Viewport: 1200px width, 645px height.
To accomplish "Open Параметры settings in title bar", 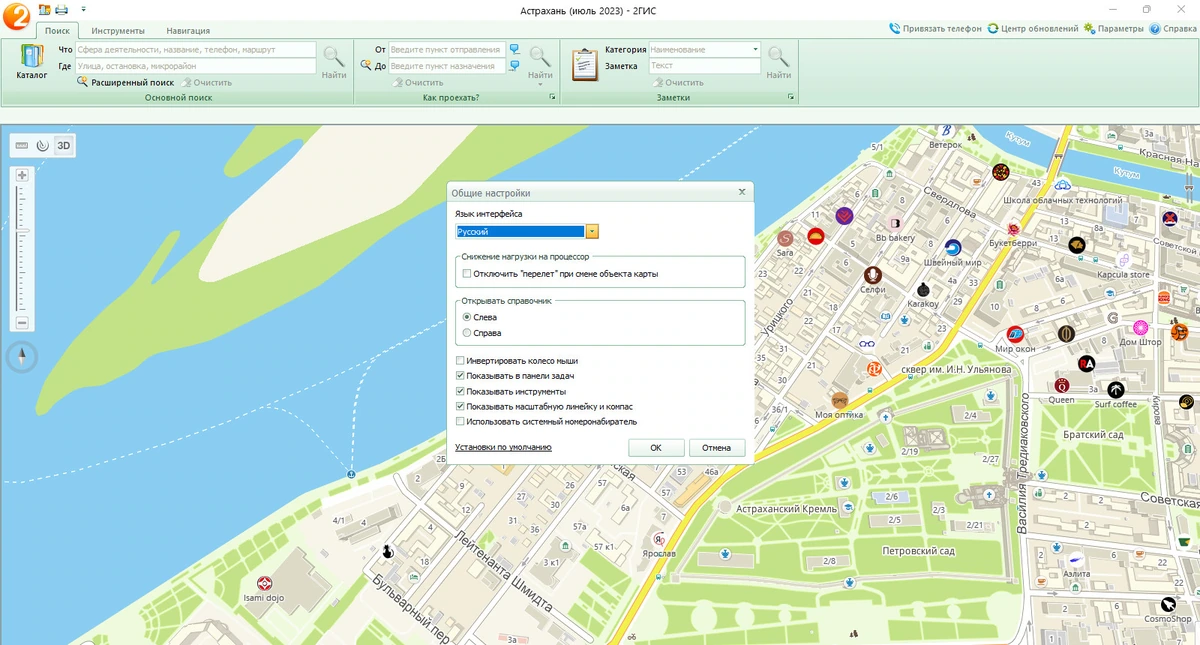I will [1113, 29].
